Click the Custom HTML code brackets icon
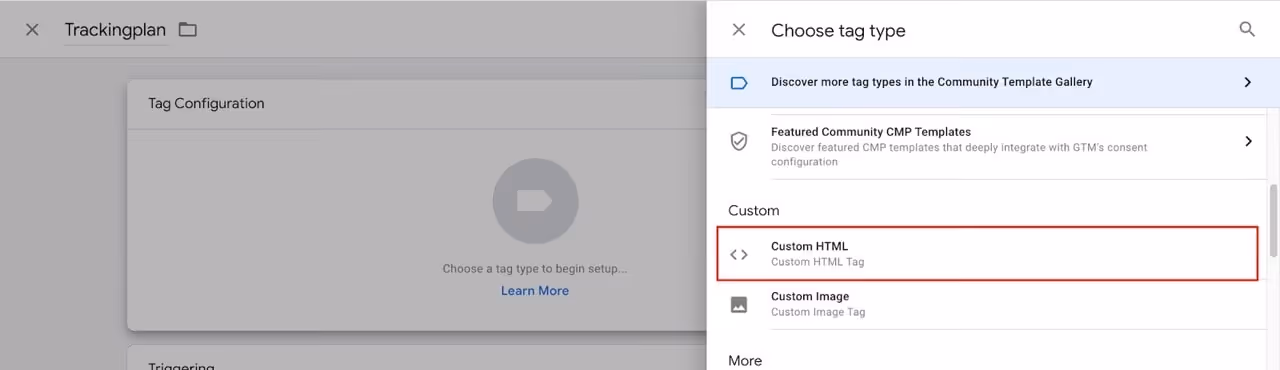The image size is (1280, 370). [x=739, y=254]
